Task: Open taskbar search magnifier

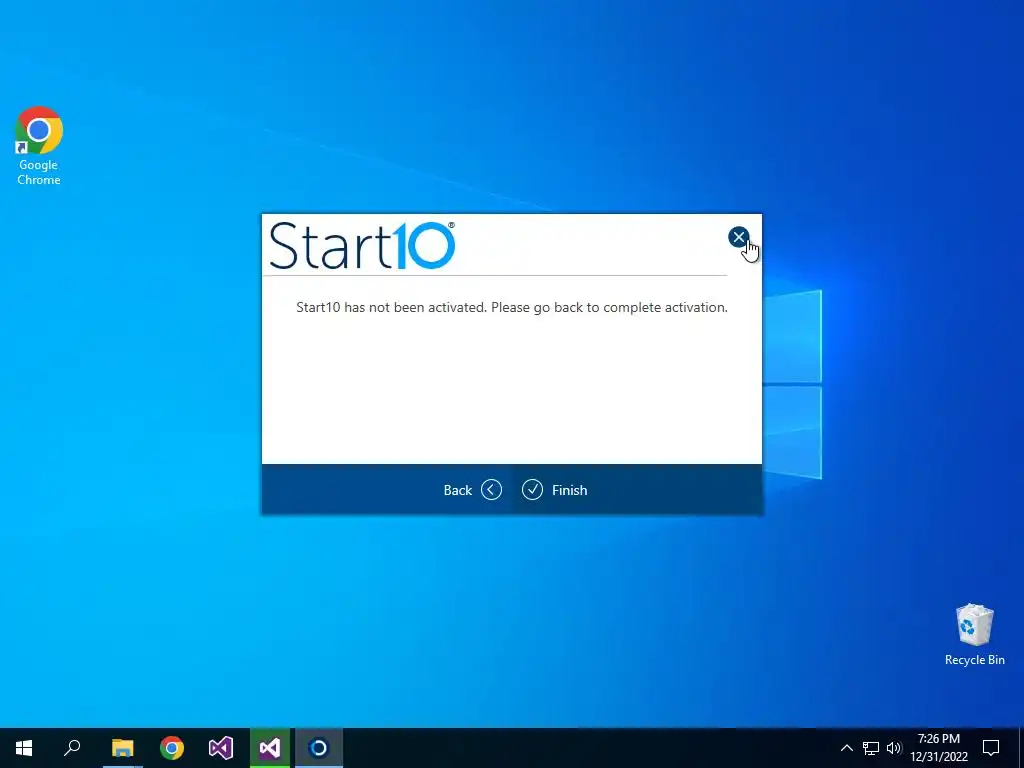Action: click(72, 748)
